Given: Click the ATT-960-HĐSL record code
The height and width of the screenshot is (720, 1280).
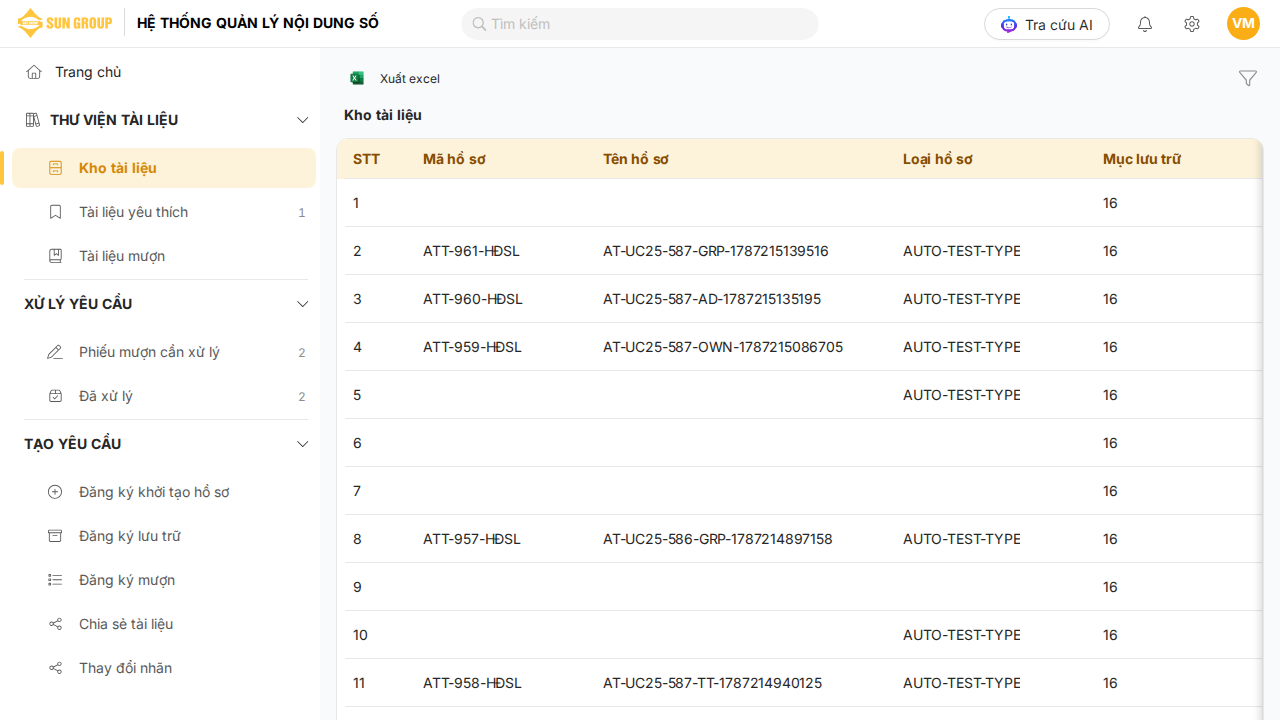Looking at the screenshot, I should point(472,299).
